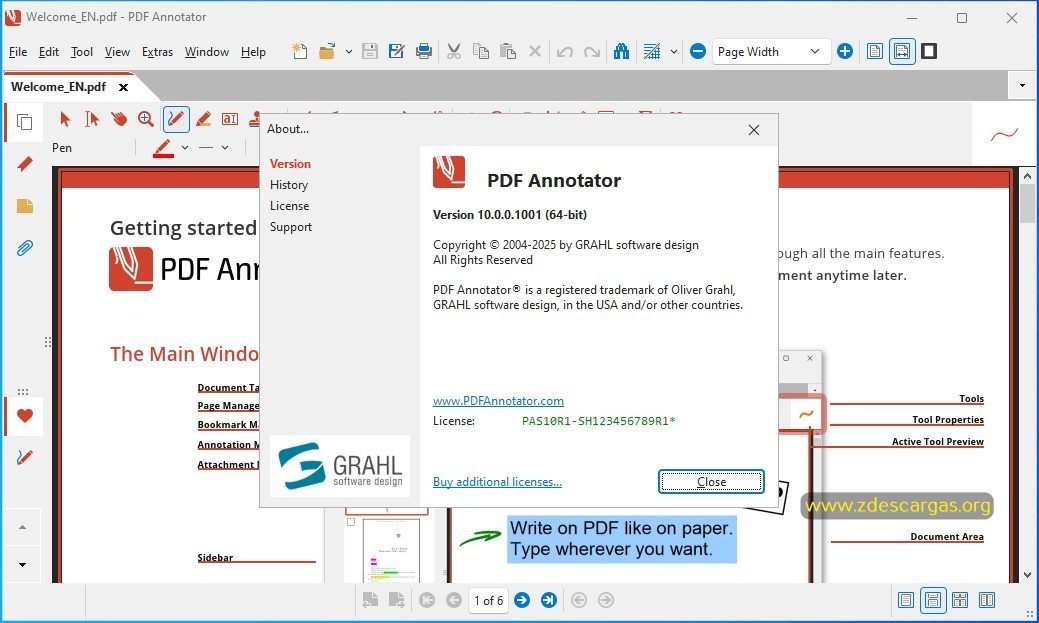Image resolution: width=1039 pixels, height=623 pixels.
Task: Paste with the clipboard icon
Action: [x=508, y=51]
